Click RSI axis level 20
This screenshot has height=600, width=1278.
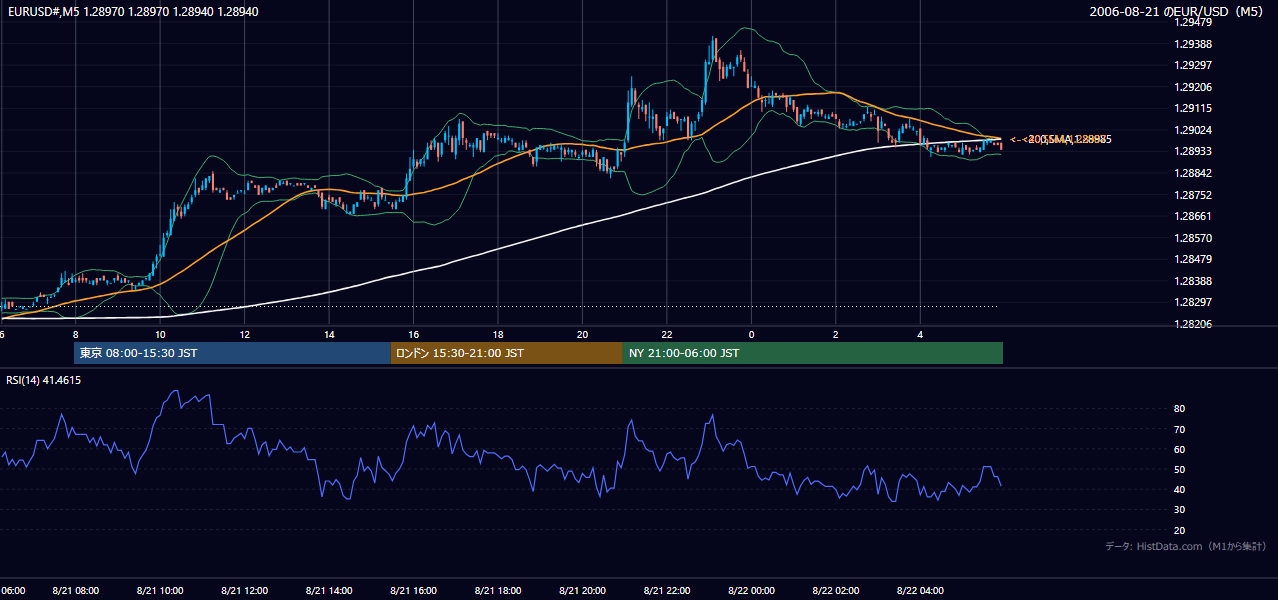[1180, 530]
